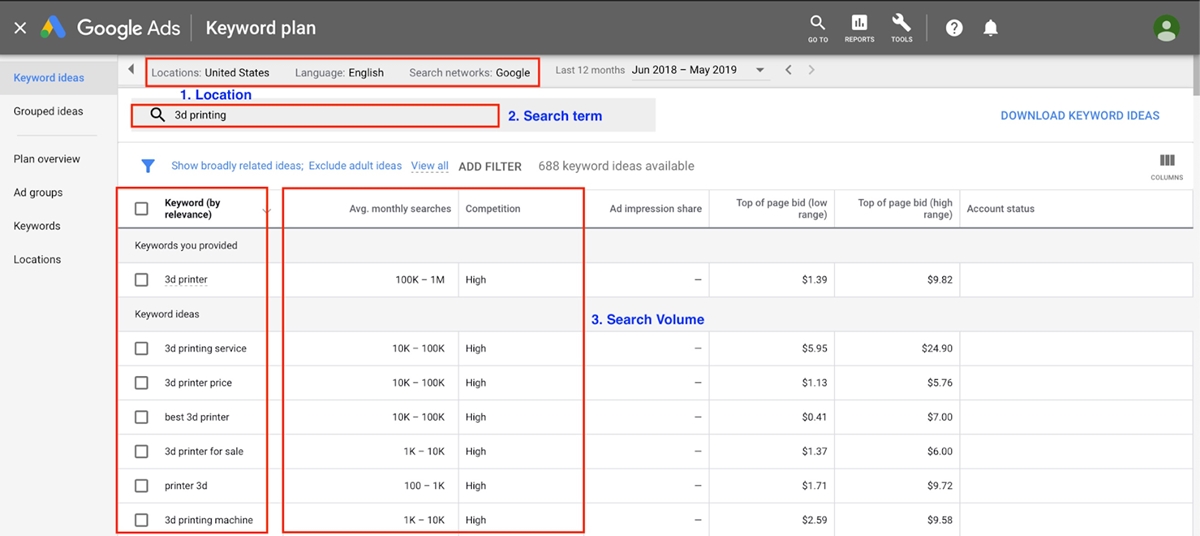Check the 3d printing service checkbox
This screenshot has width=1200, height=536.
[x=141, y=349]
